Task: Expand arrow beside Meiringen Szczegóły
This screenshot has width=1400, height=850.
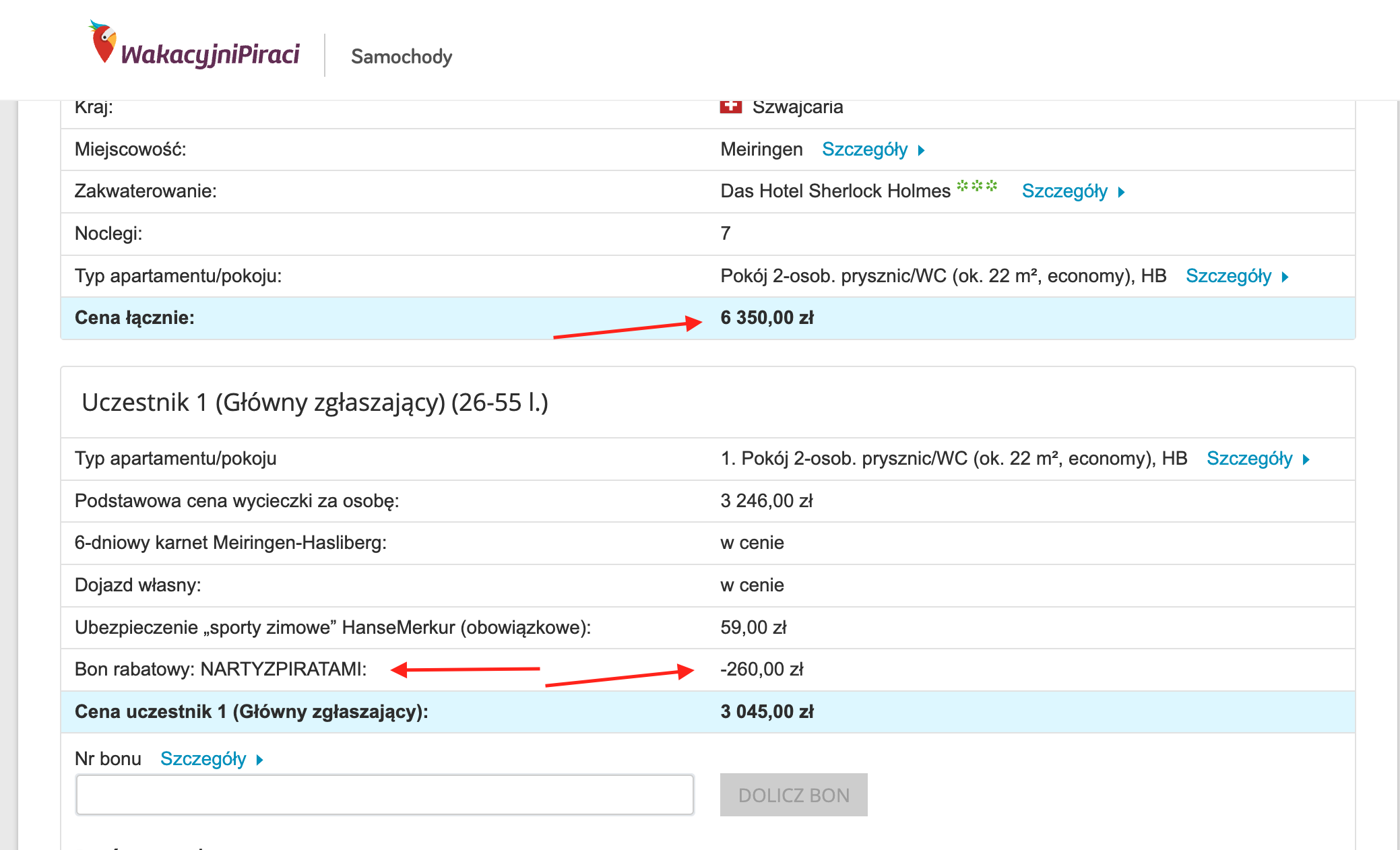Action: (921, 150)
